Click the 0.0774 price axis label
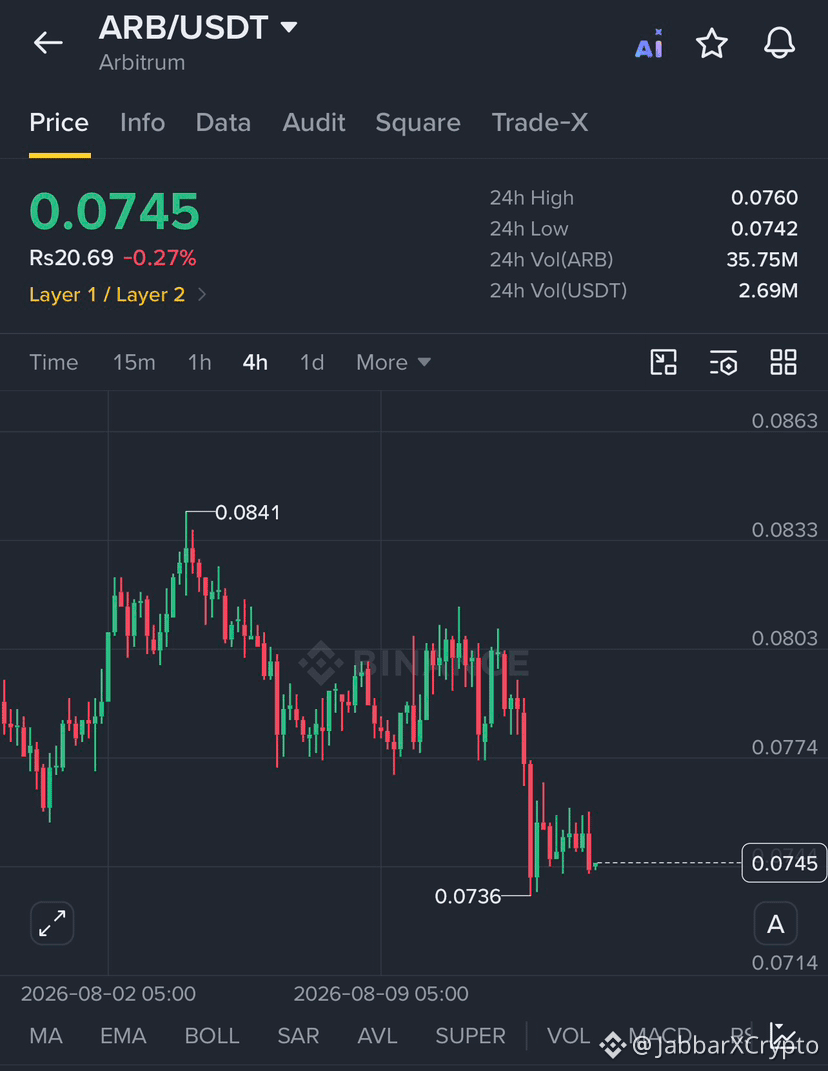This screenshot has width=828, height=1071. coord(784,747)
